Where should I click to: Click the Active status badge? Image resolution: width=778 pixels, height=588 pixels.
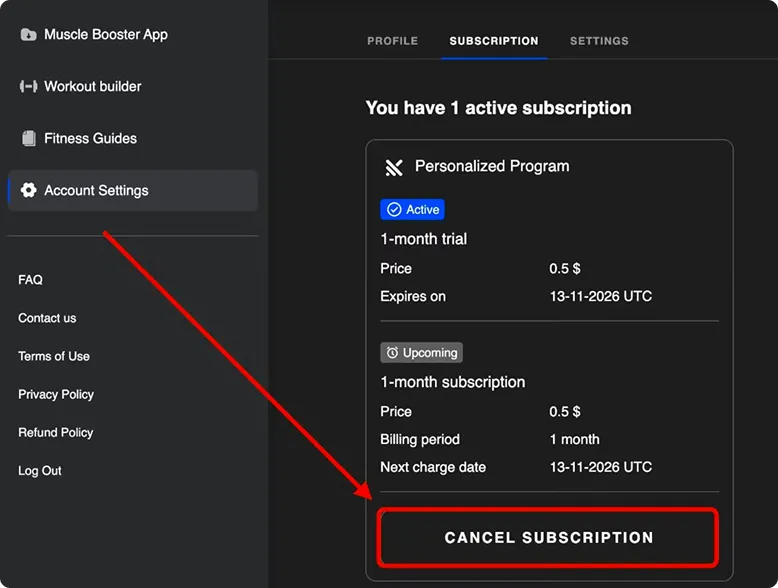(x=412, y=209)
